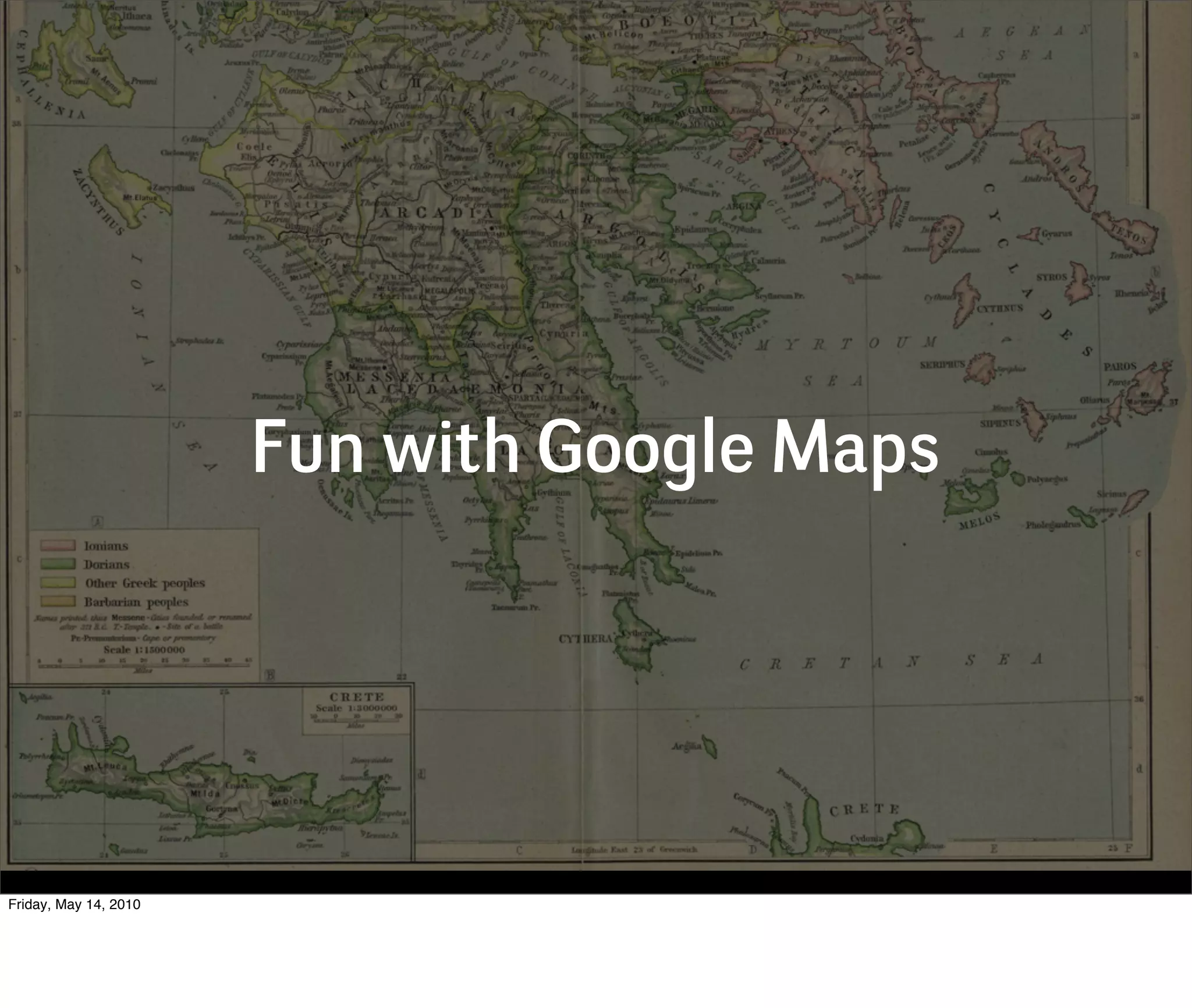Select the Other Greek peoples legend swatch

coord(58,583)
